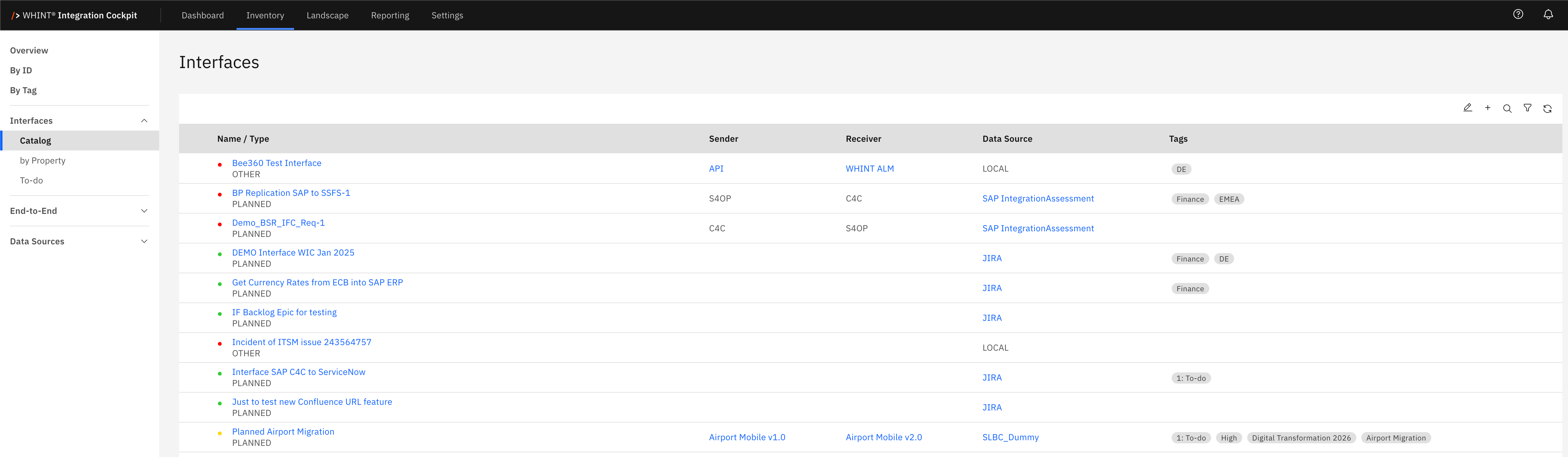
Task: Click the plus icon to add interface
Action: (x=1488, y=108)
